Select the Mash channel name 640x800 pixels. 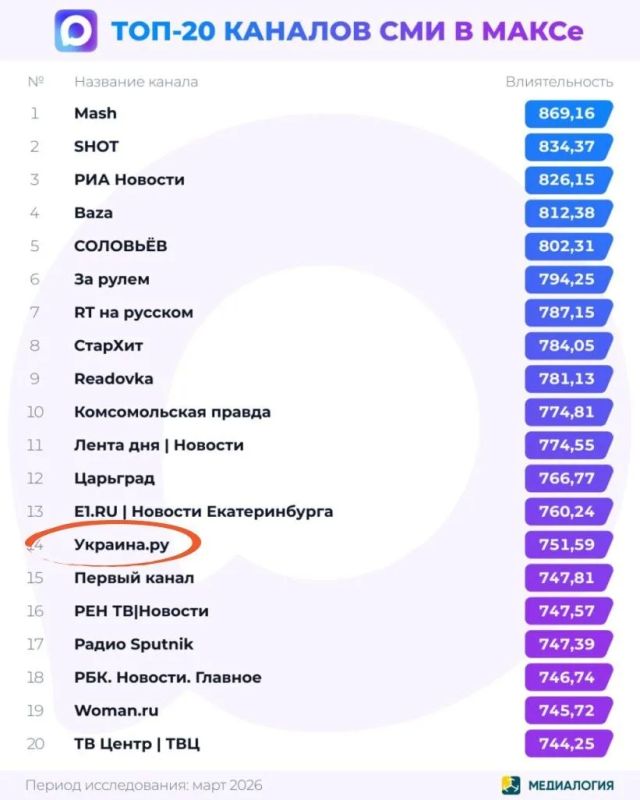coord(95,113)
